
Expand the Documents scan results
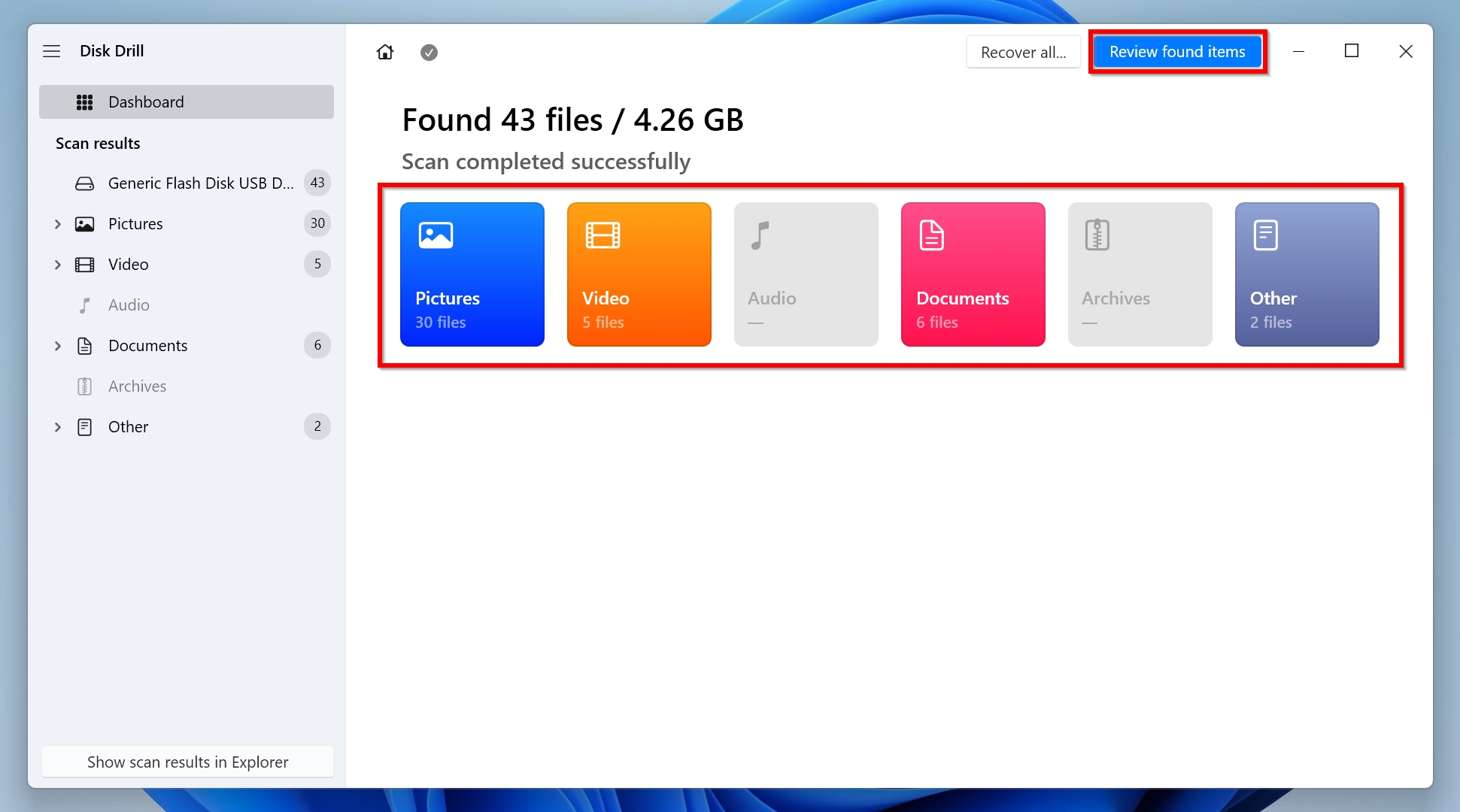[58, 344]
